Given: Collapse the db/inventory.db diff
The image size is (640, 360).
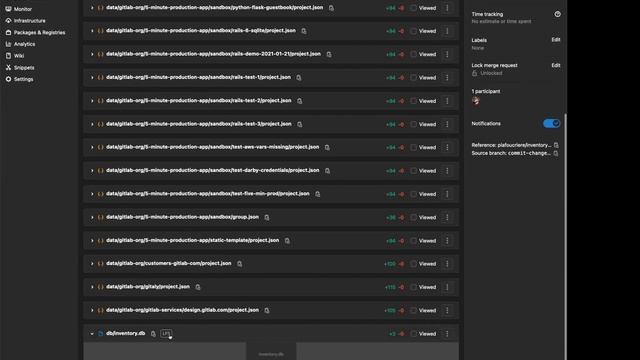Looking at the screenshot, I should point(92,333).
